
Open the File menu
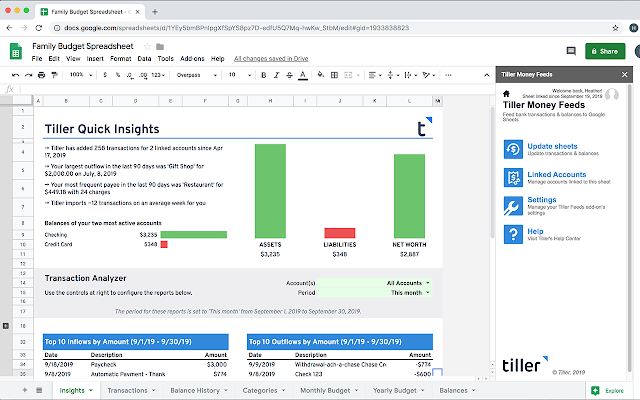[37, 59]
